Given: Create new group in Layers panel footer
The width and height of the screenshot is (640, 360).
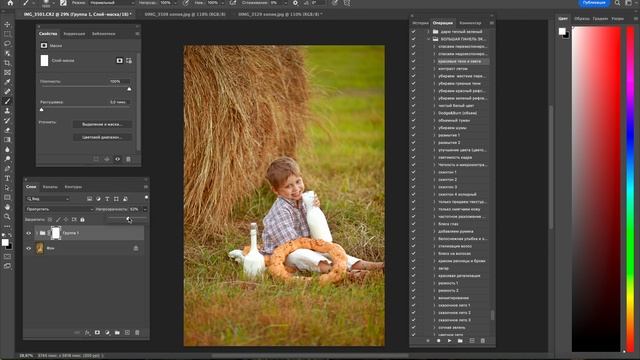Looking at the screenshot, I should [117, 333].
